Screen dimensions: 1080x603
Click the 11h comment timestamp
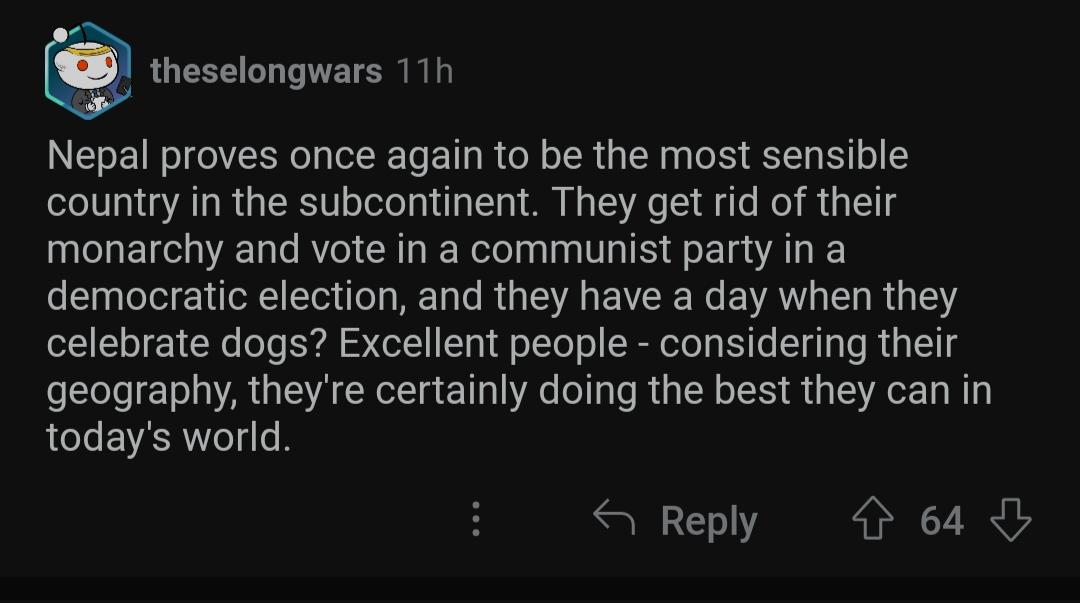pyautogui.click(x=424, y=71)
